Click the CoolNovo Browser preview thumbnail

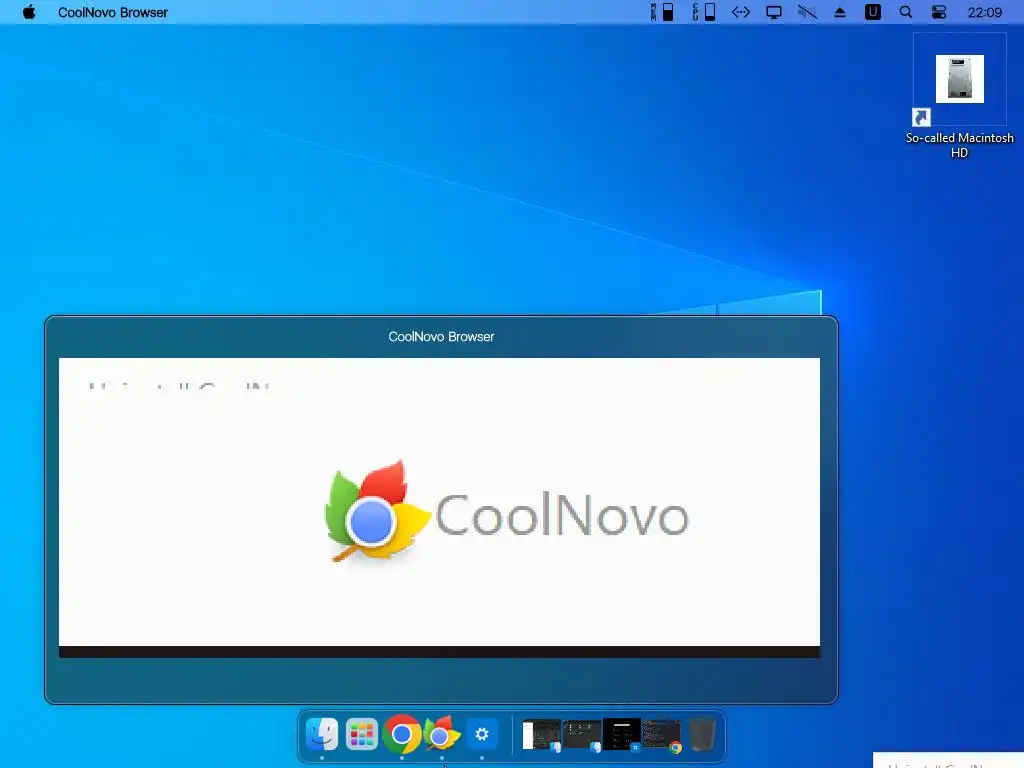[x=440, y=507]
